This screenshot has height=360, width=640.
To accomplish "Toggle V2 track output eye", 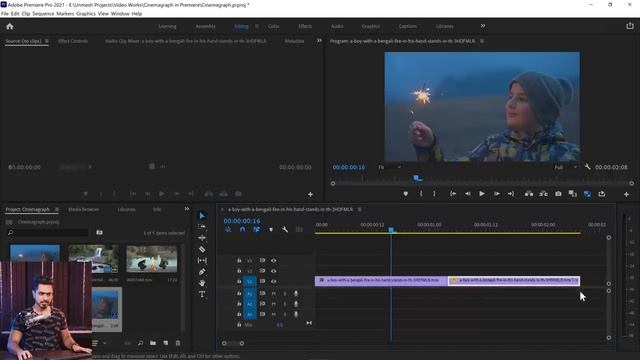I will click(273, 271).
